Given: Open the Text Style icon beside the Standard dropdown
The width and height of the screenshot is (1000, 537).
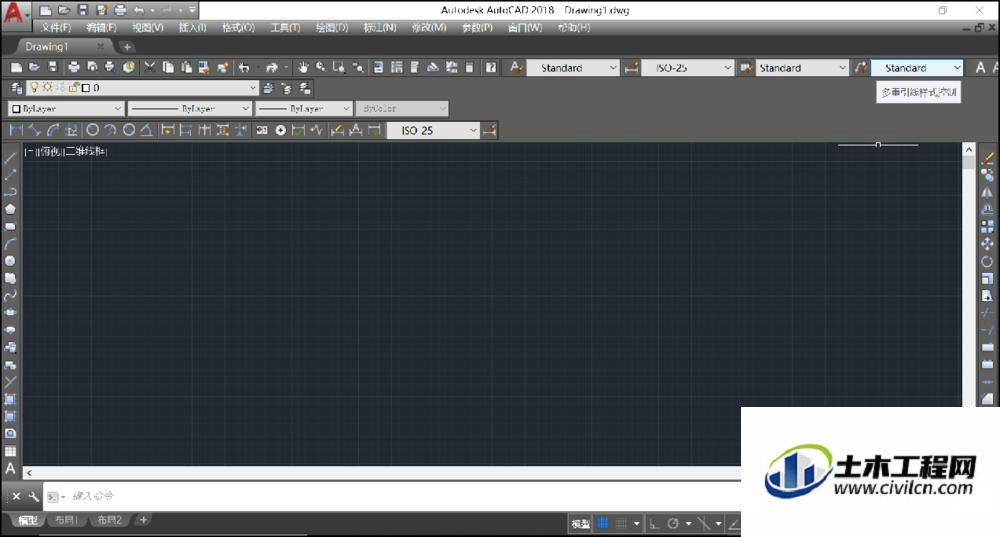Looking at the screenshot, I should (x=516, y=67).
